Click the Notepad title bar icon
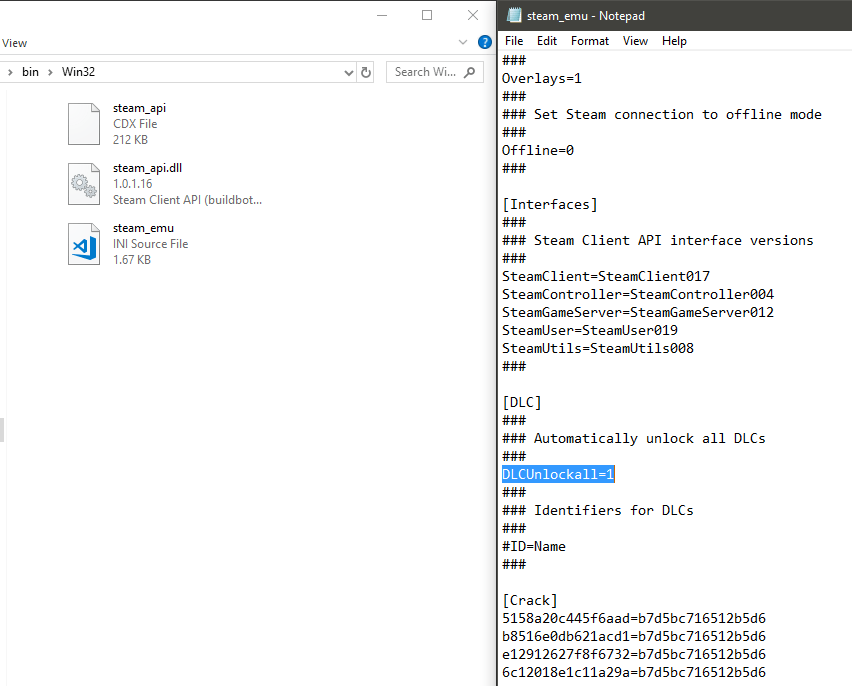The width and height of the screenshot is (852, 686). [513, 15]
